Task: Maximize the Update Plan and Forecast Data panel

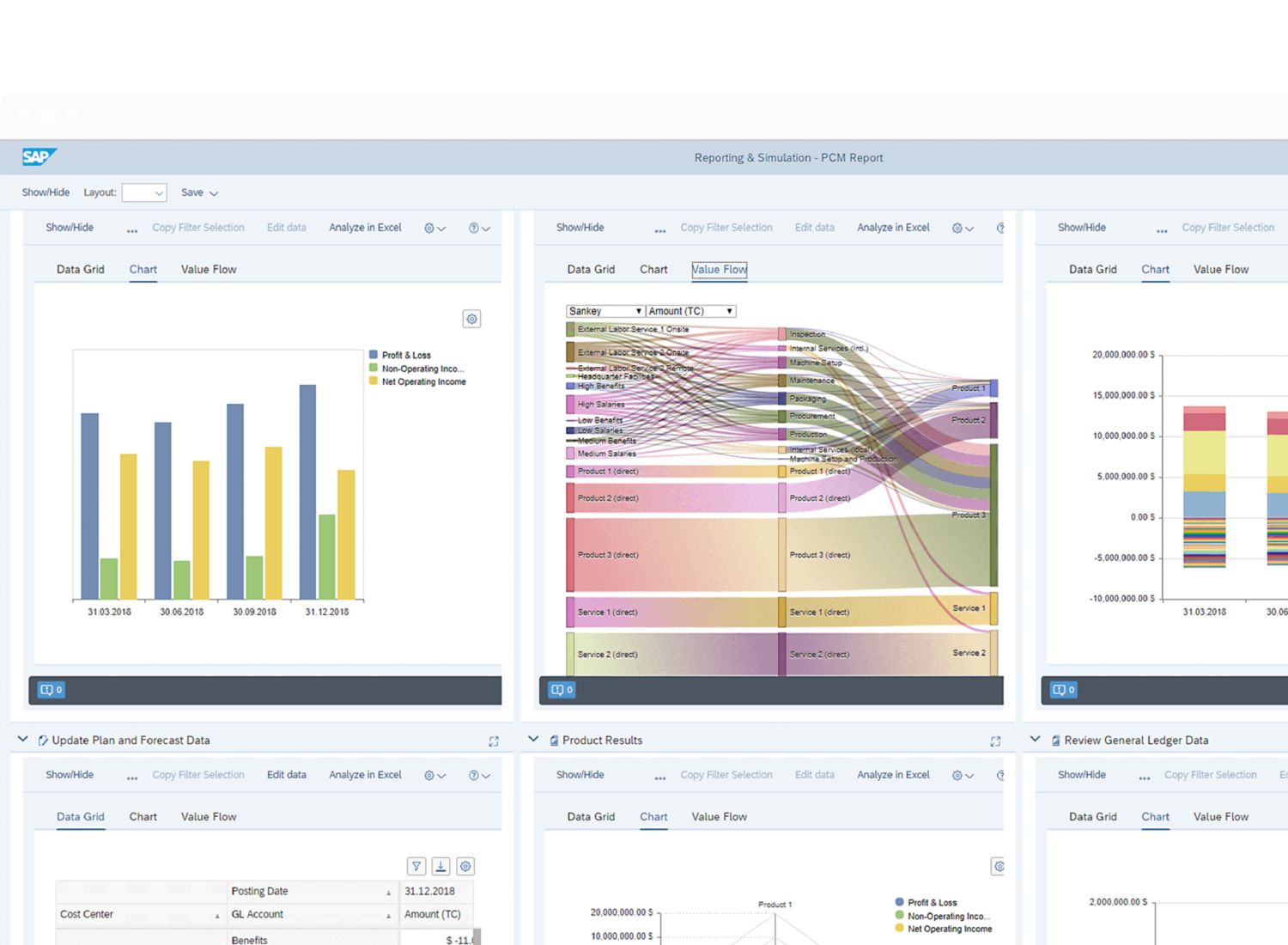Action: click(494, 741)
